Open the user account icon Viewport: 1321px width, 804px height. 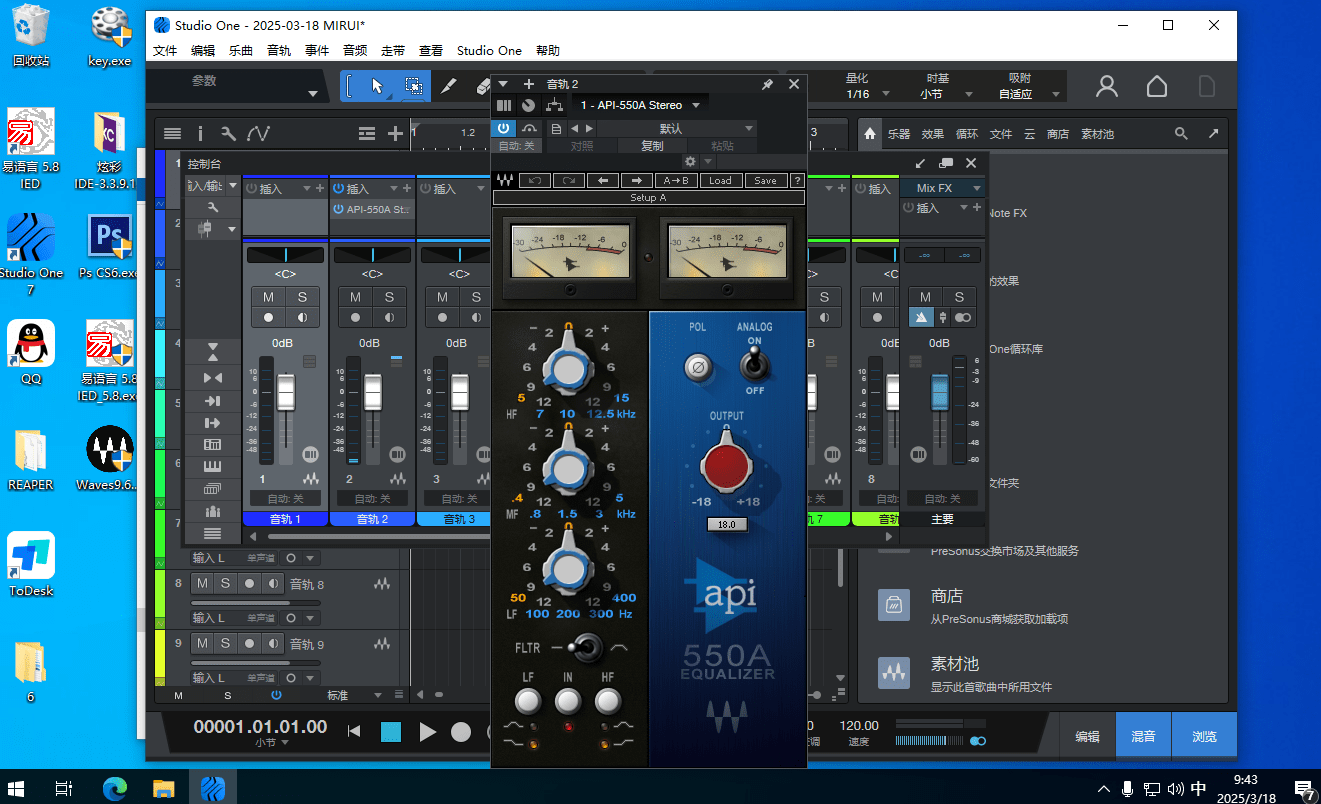(x=1107, y=86)
